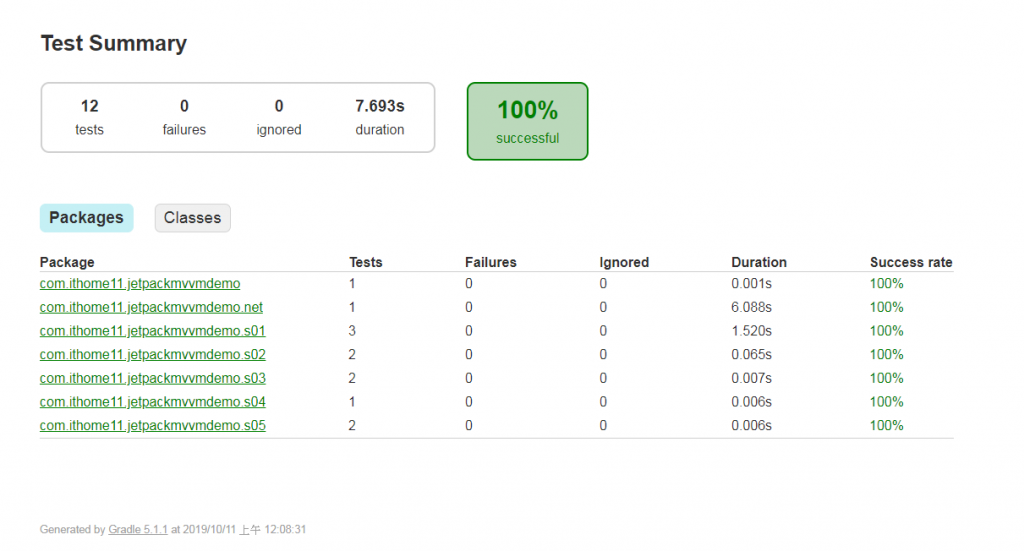Open the jetpackmvvmdemo.s04 package link

[x=152, y=402]
